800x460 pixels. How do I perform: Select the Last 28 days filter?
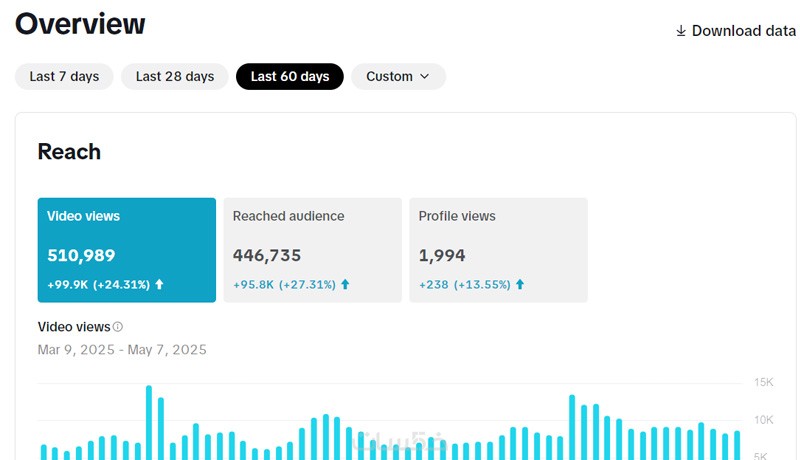point(175,76)
